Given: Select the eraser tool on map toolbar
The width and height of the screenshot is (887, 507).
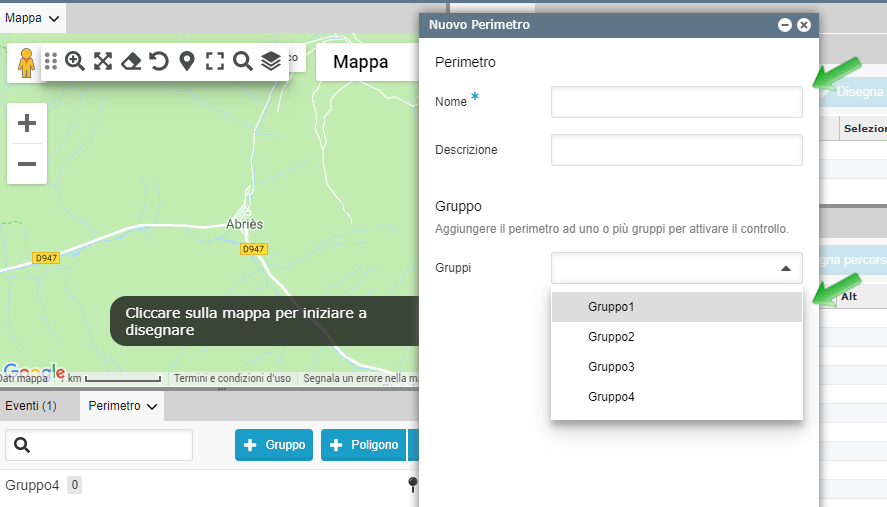Looking at the screenshot, I should (x=131, y=61).
